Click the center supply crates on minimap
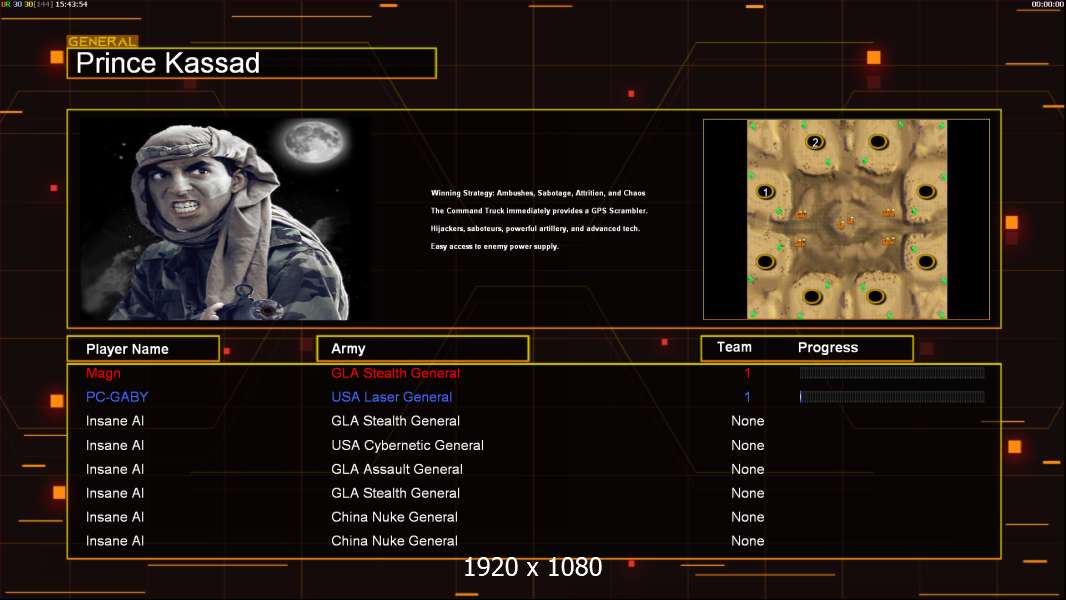1066x600 pixels. [x=846, y=222]
